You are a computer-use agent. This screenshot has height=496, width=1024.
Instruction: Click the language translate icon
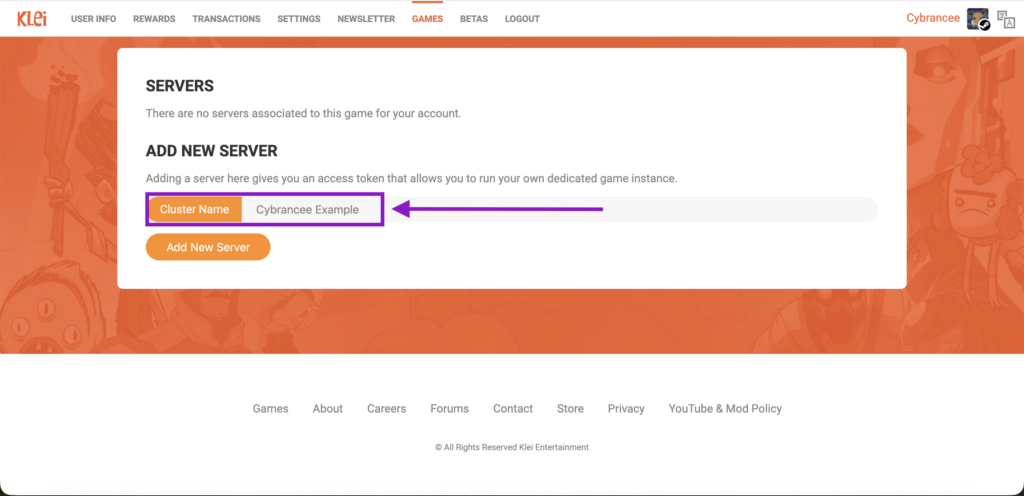[x=1006, y=19]
